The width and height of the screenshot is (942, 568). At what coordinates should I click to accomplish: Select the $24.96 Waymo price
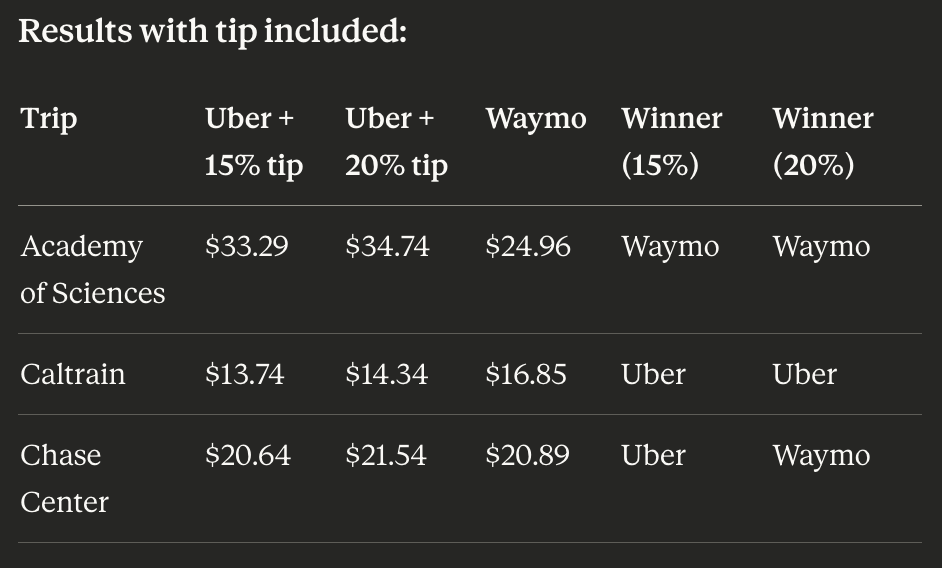click(528, 247)
